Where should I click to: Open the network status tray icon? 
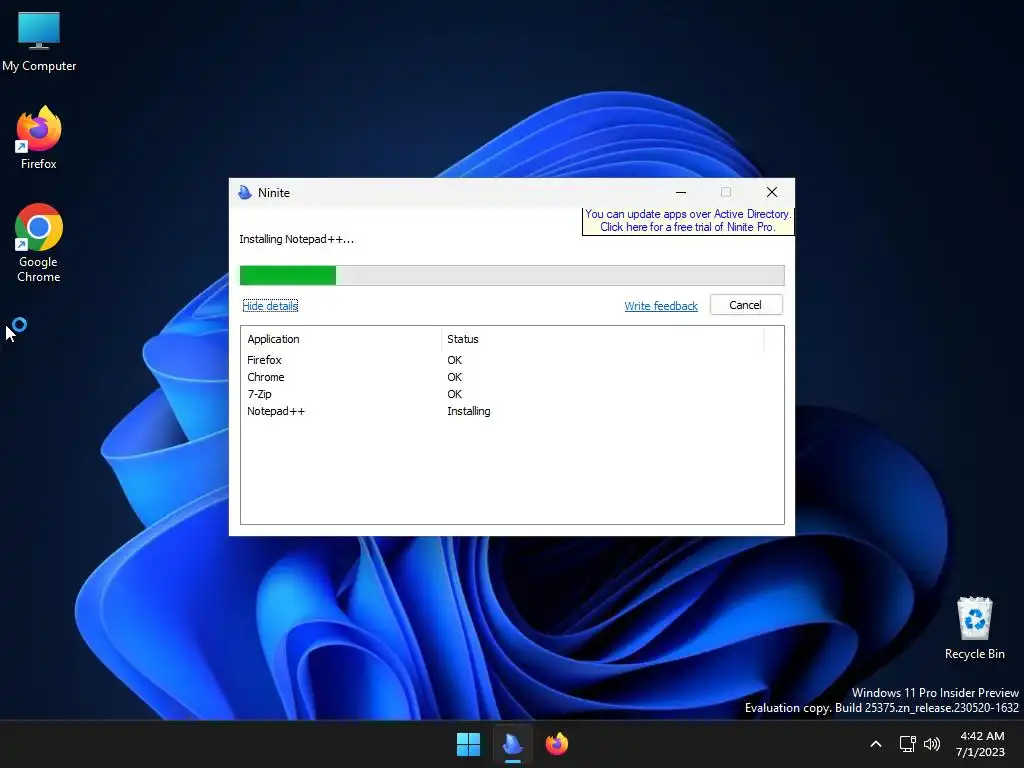[907, 744]
